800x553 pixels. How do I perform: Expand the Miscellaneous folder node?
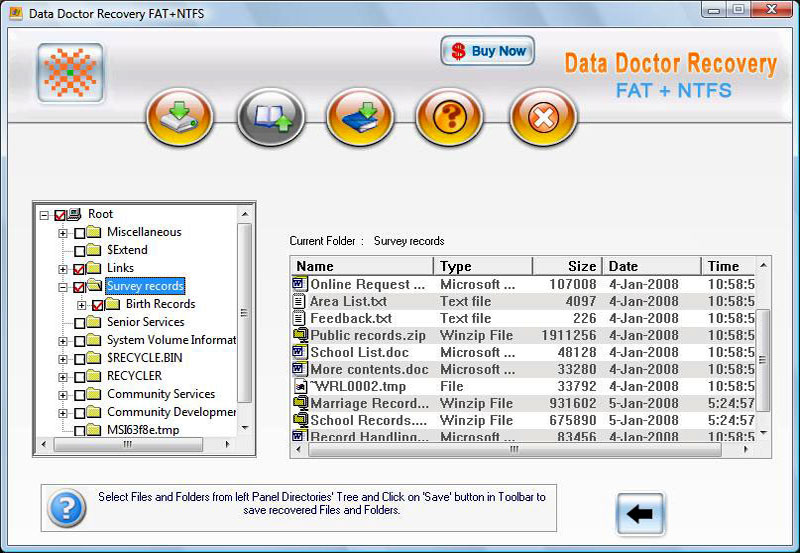pos(63,233)
